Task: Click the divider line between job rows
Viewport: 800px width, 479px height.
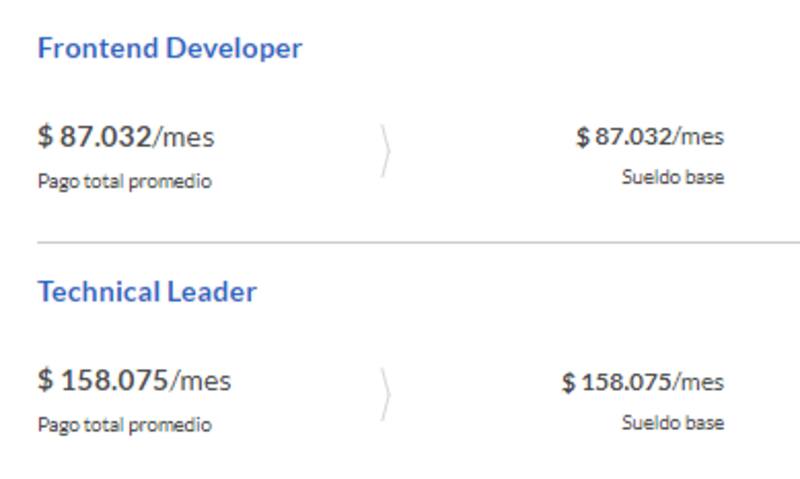Action: [400, 242]
